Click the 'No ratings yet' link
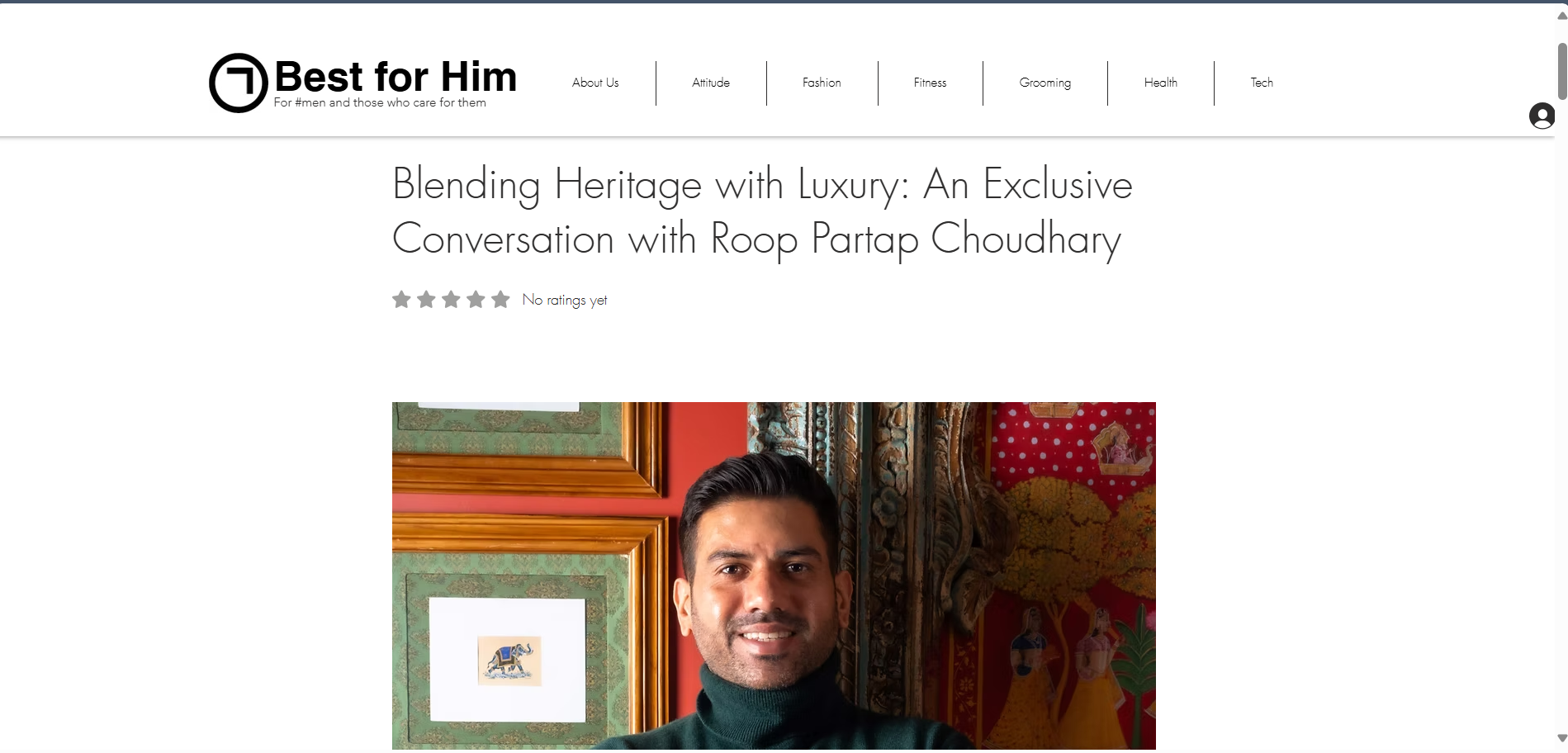 [x=565, y=300]
